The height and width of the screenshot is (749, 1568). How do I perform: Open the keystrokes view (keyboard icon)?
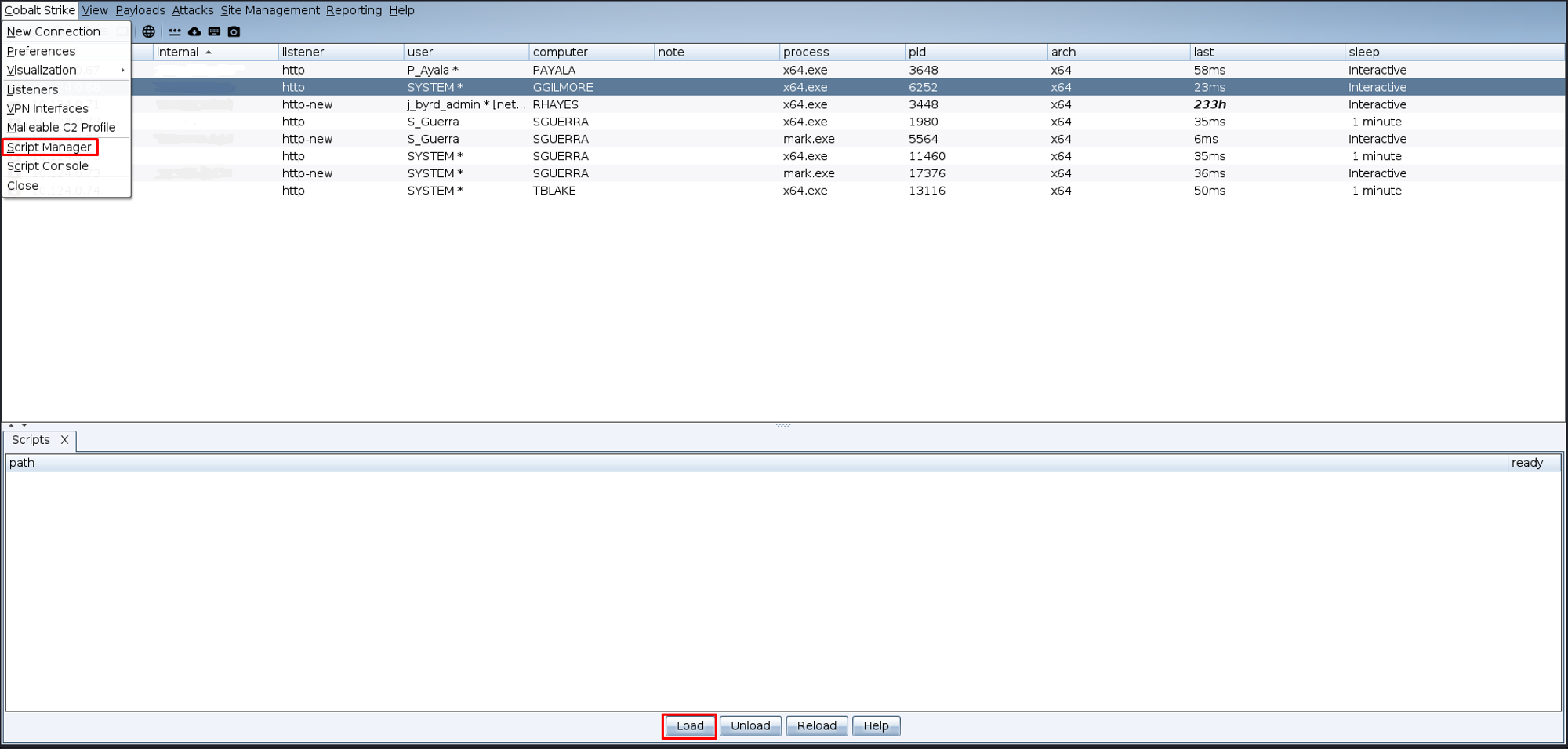tap(214, 31)
